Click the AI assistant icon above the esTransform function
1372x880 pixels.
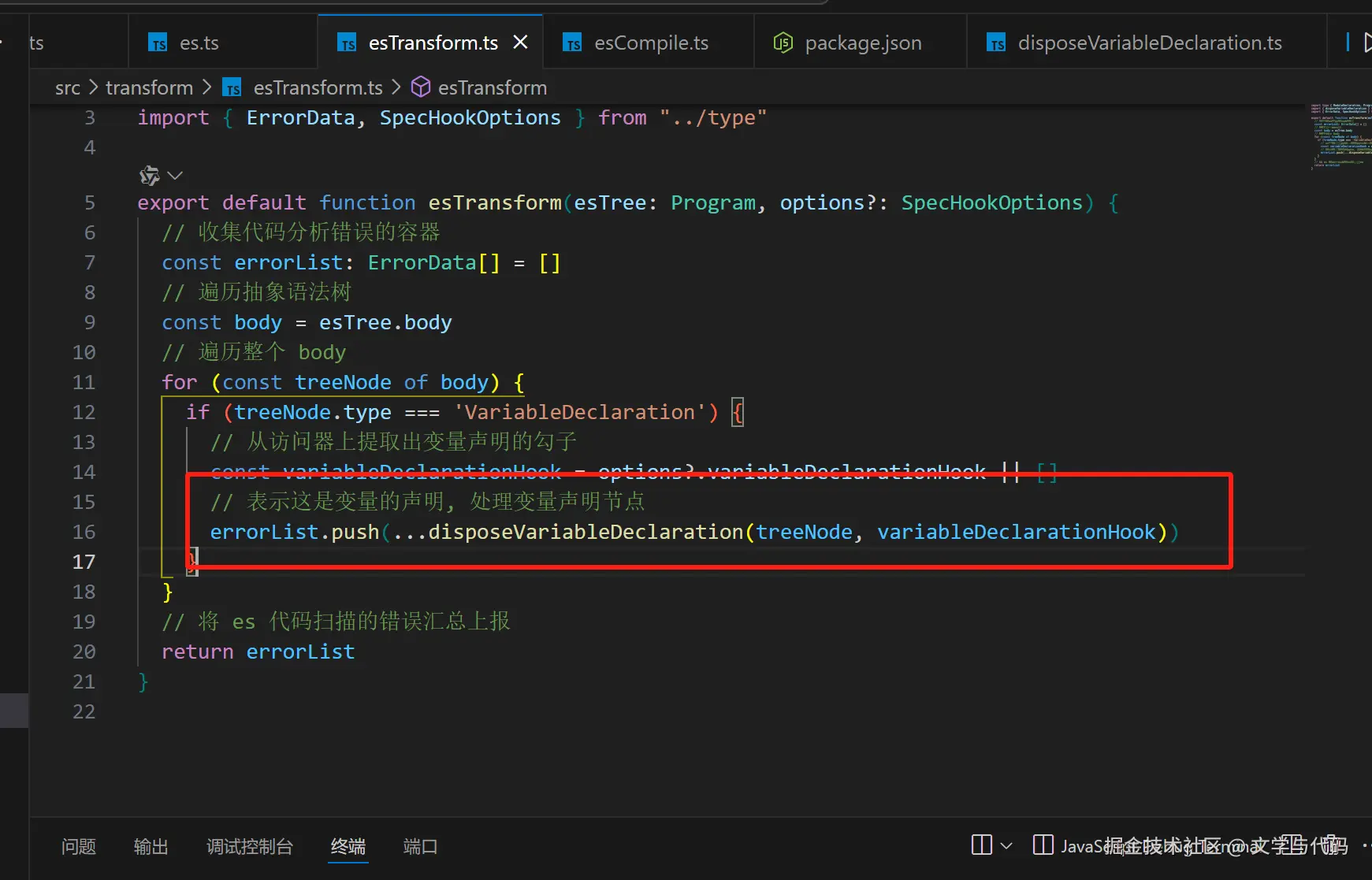point(149,175)
